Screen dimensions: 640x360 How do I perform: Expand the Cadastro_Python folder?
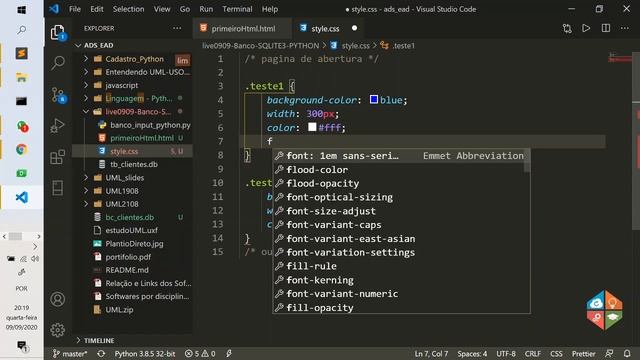(86, 59)
